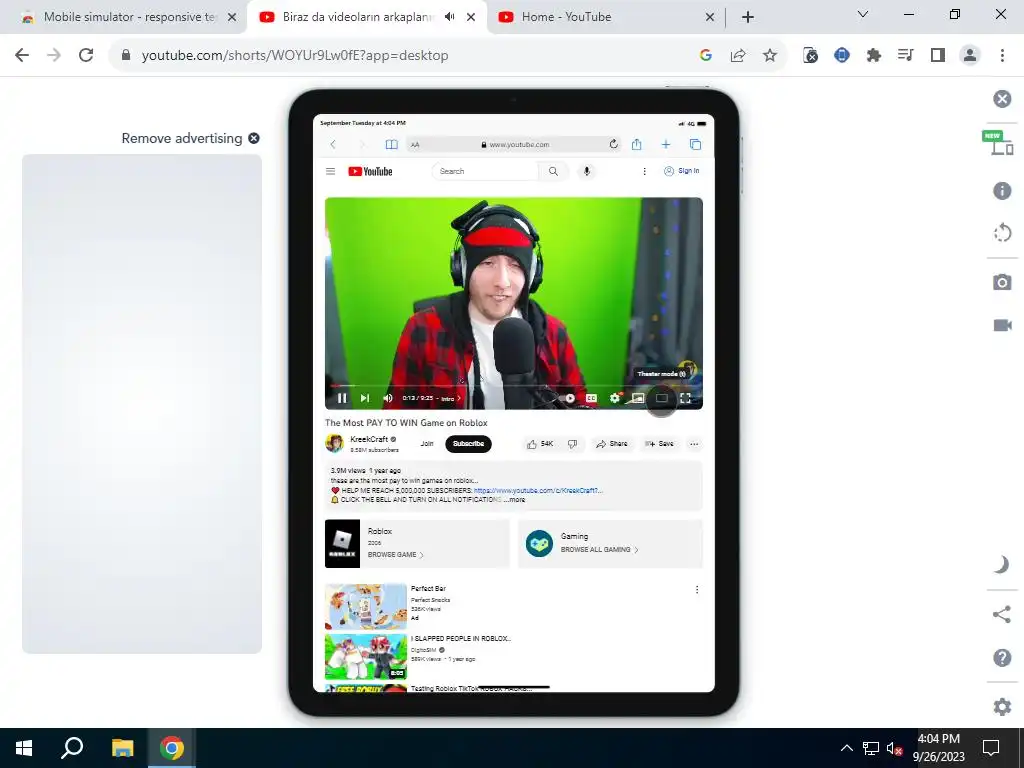The image size is (1024, 768).
Task: Focus the YouTube Search field
Action: 485,171
